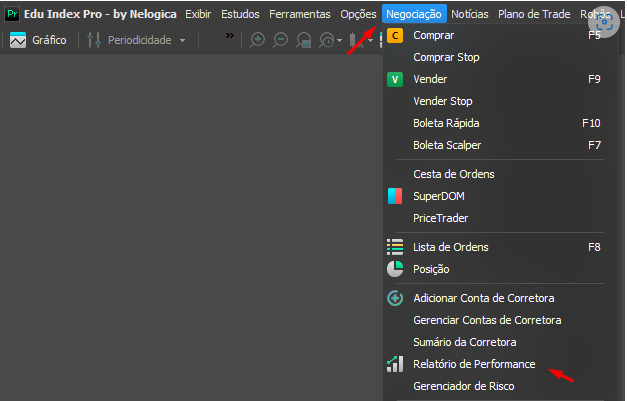Click the Lista de Ordens list icon
Viewport: 627px width, 401px height.
(395, 247)
